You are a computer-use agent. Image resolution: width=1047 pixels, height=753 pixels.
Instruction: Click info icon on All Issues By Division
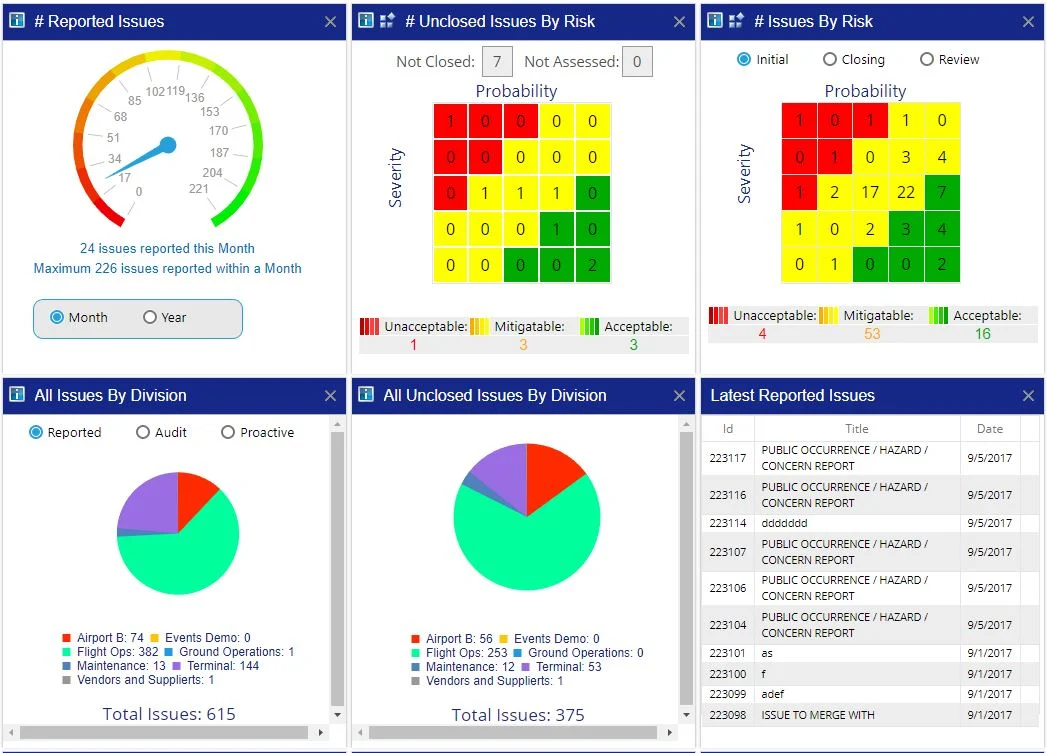click(17, 395)
